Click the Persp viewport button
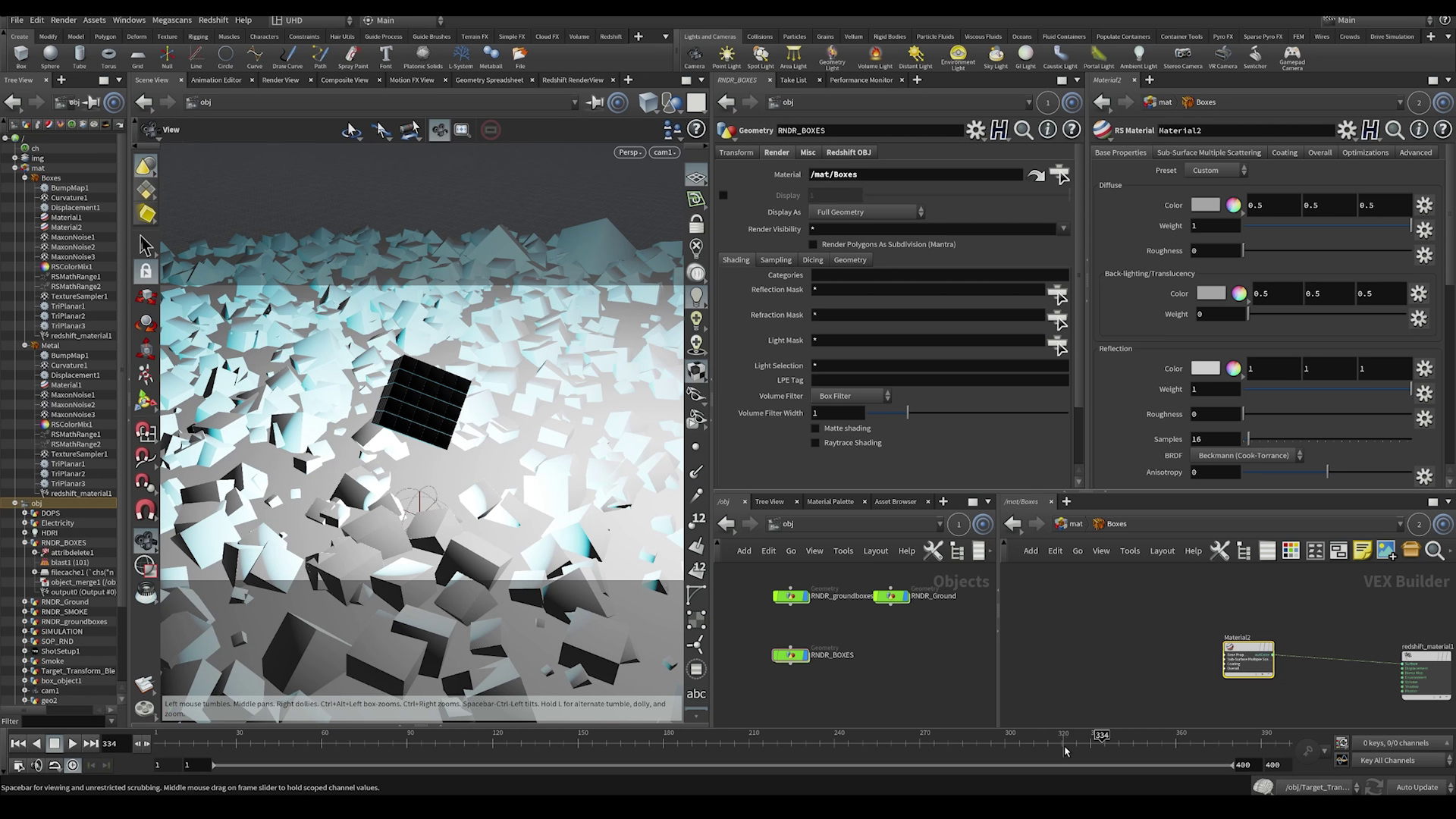Viewport: 1456px width, 819px height. coord(630,152)
